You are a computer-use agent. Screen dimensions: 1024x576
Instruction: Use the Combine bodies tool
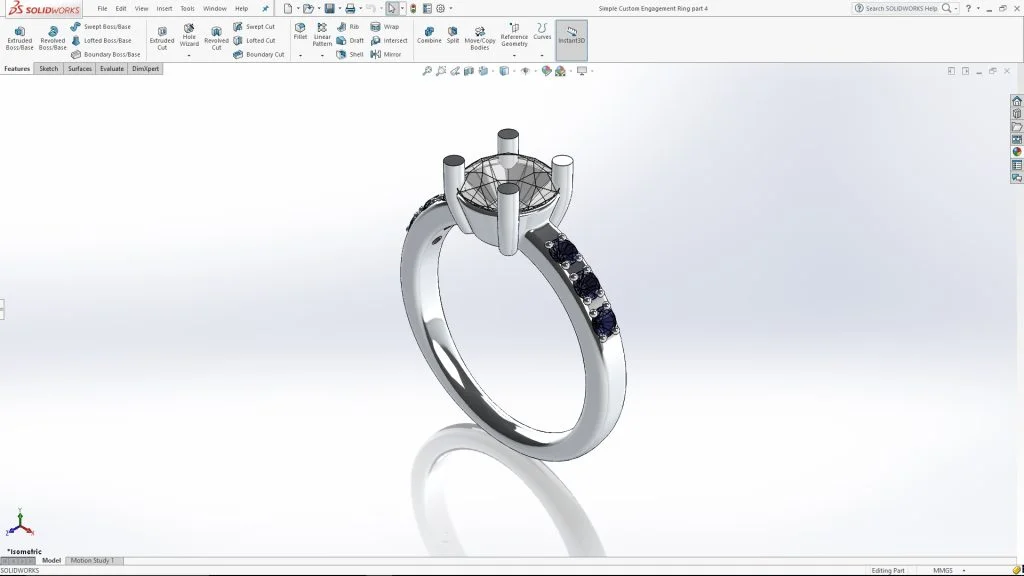(x=429, y=35)
